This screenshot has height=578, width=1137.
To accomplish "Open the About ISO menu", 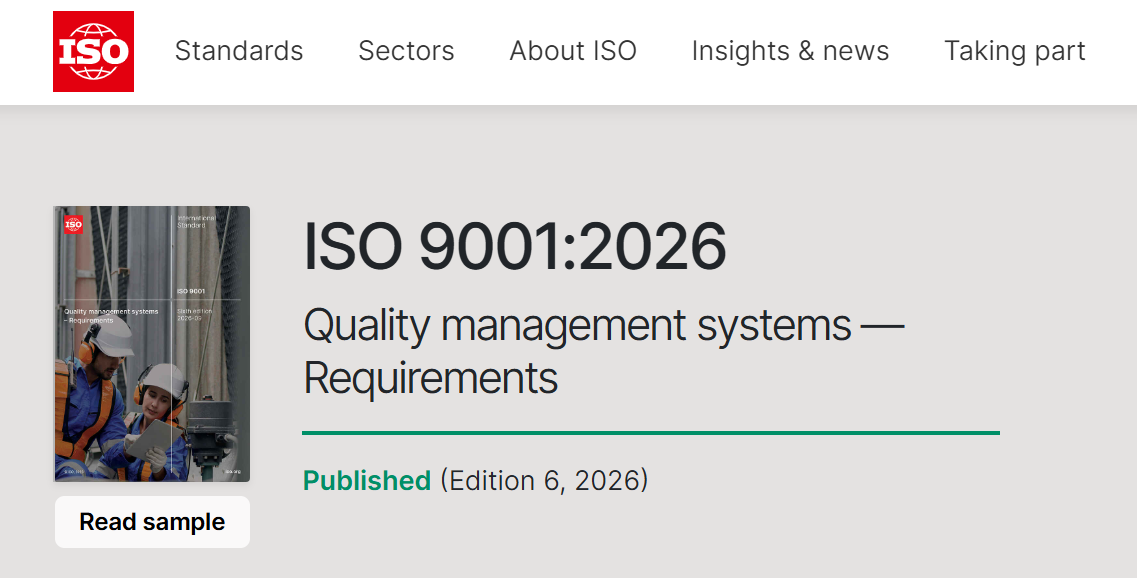I will point(573,51).
